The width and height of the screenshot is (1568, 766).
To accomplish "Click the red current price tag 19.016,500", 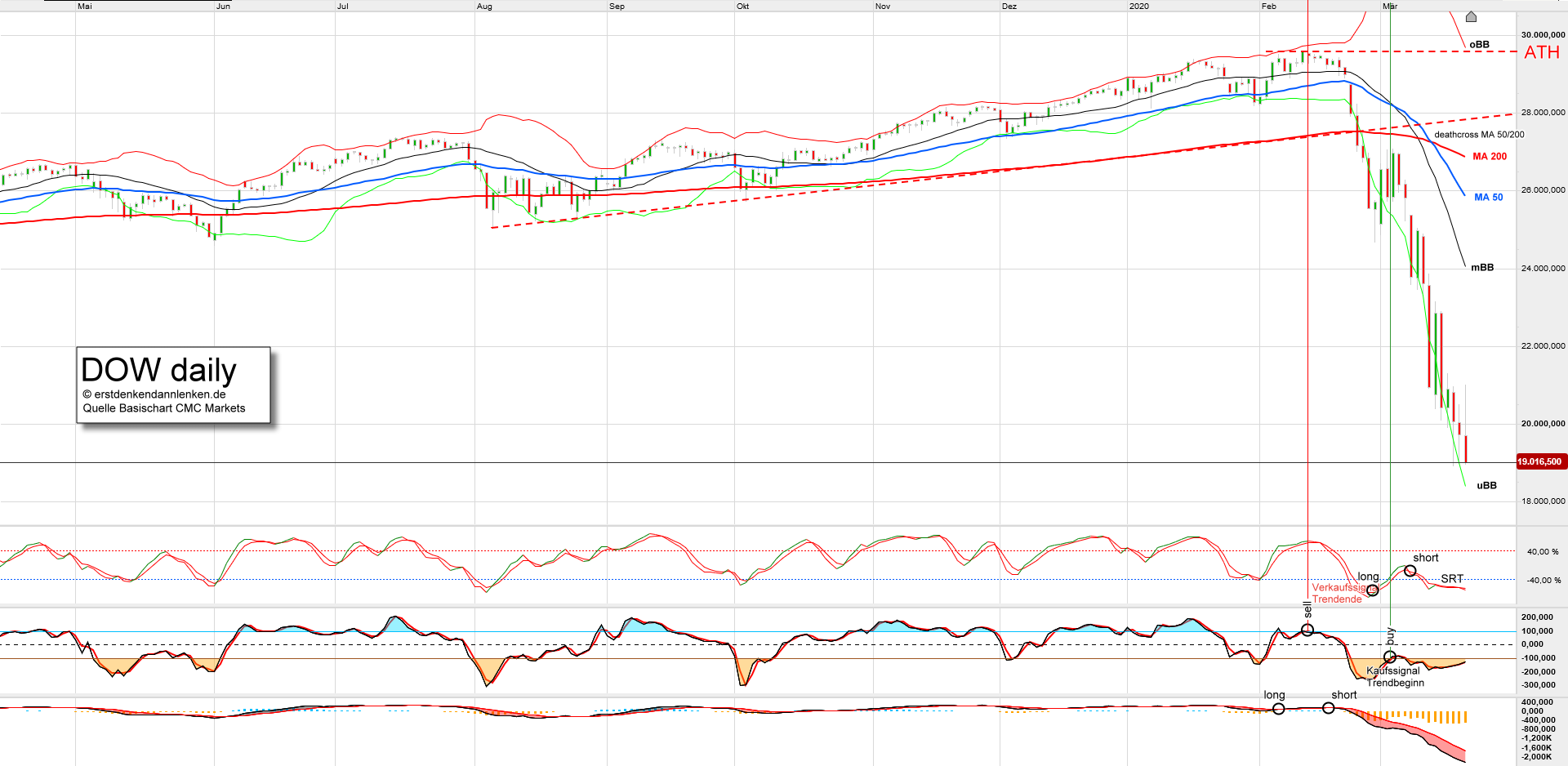I will (x=1540, y=461).
